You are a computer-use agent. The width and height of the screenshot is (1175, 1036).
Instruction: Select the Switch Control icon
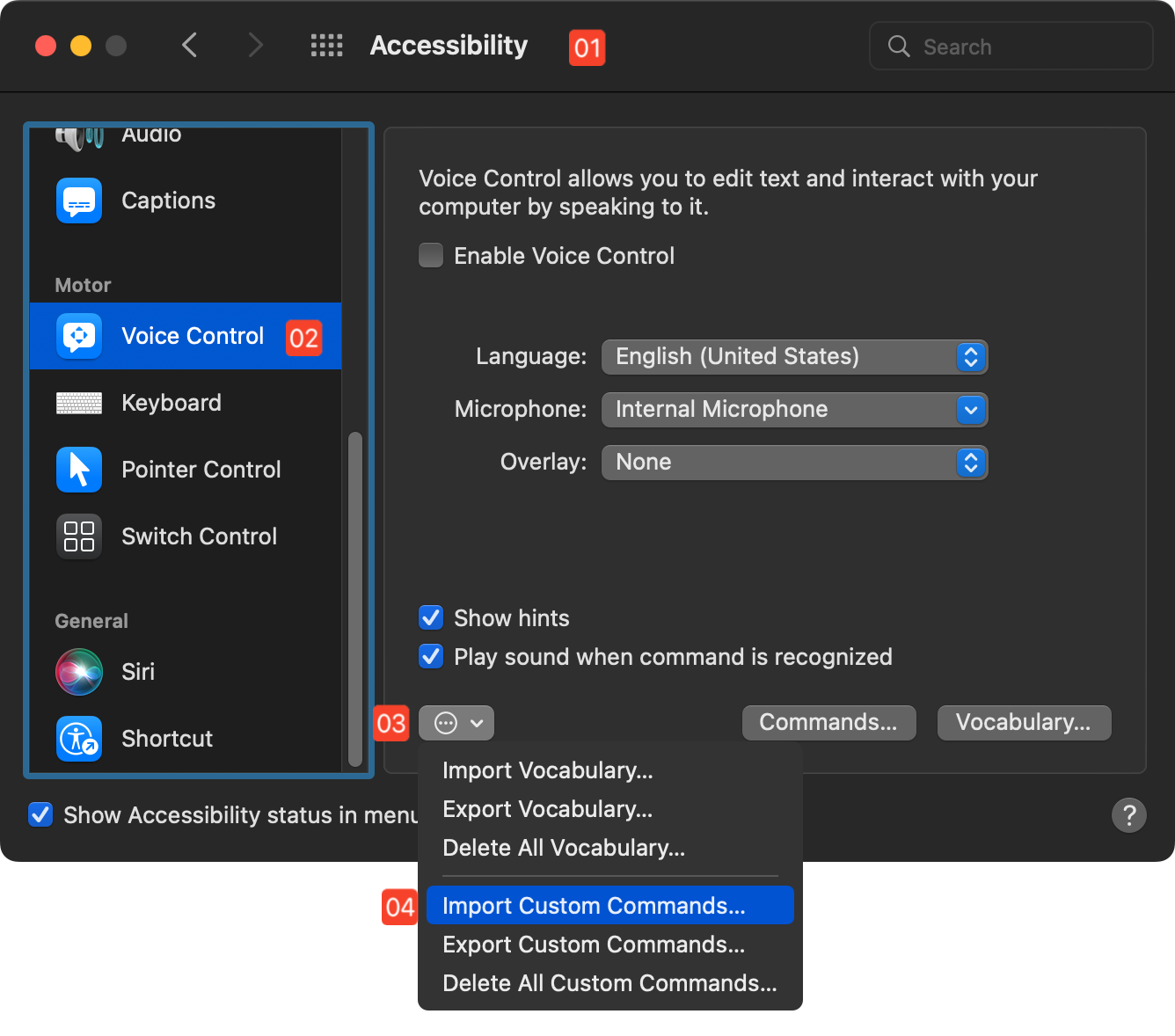click(78, 536)
